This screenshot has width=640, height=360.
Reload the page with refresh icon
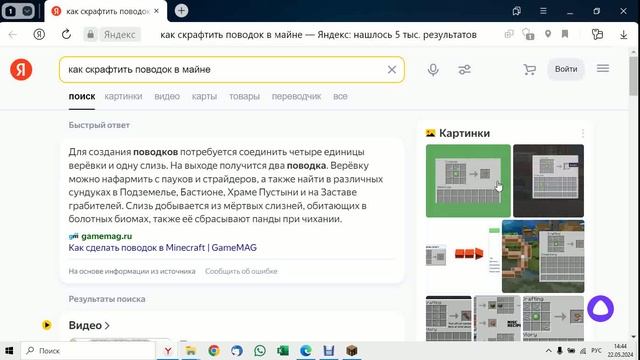pos(66,34)
